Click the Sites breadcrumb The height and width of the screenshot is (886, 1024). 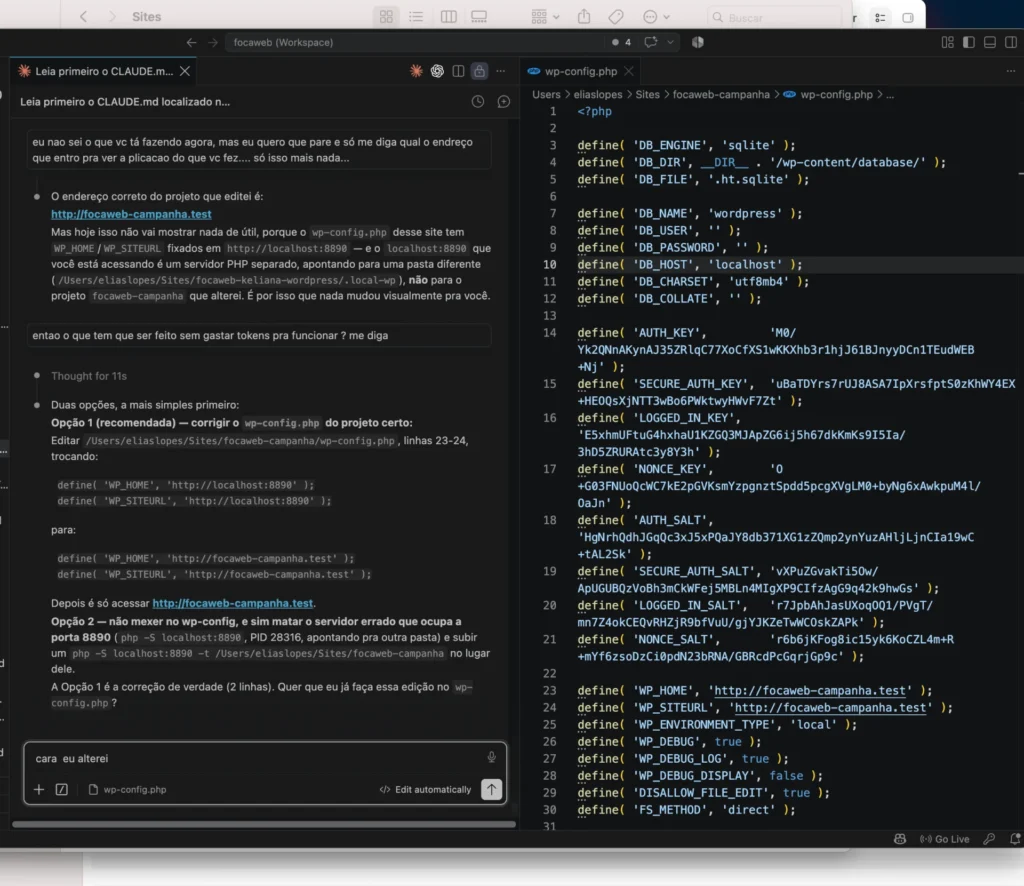(647, 95)
